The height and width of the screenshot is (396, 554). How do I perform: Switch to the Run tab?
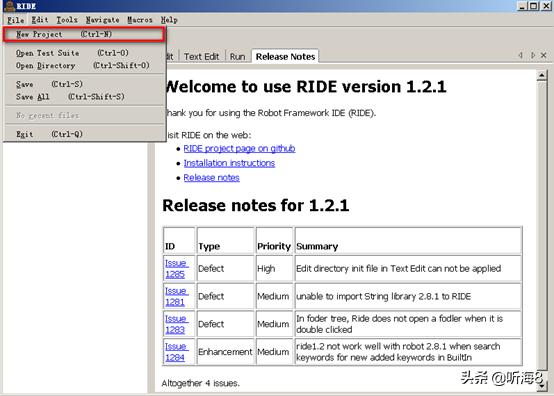pos(237,57)
